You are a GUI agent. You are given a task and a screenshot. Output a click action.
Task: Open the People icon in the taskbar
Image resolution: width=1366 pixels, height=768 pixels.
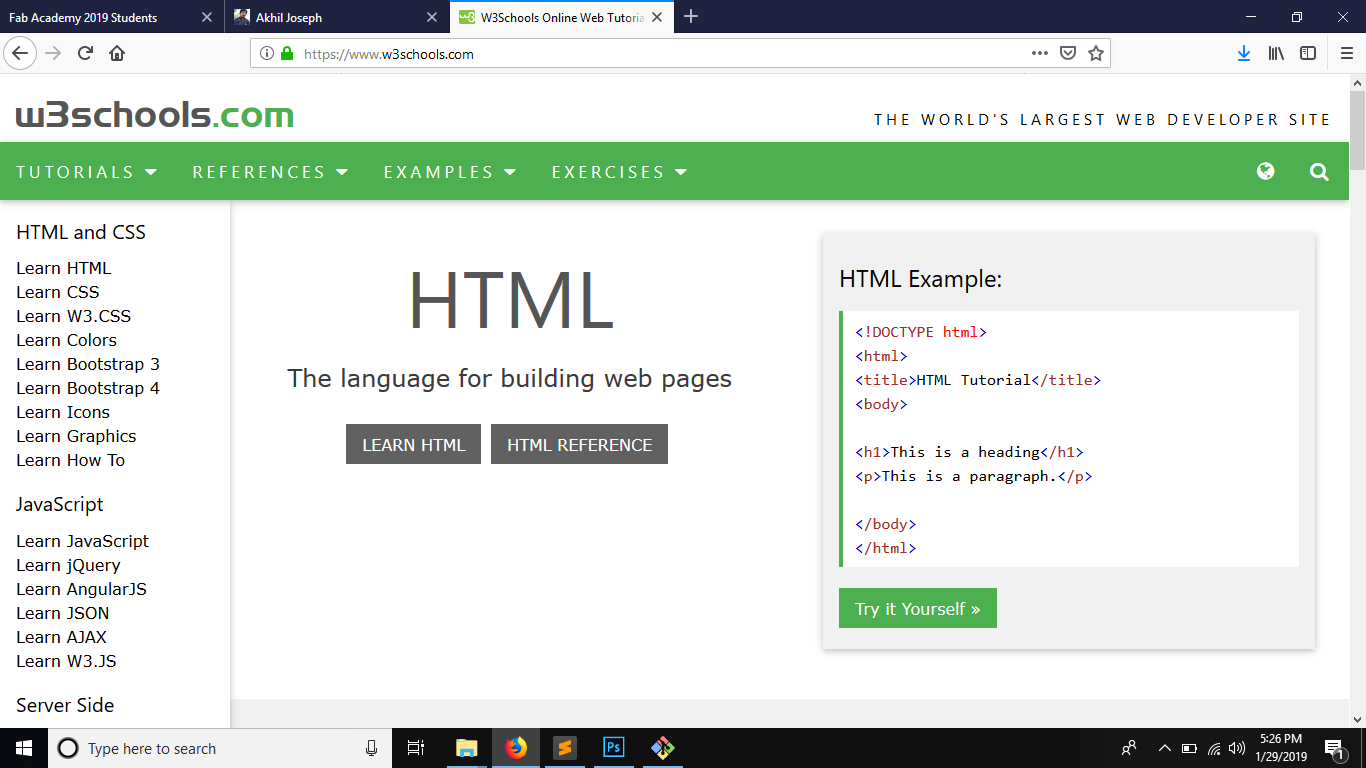(1129, 748)
